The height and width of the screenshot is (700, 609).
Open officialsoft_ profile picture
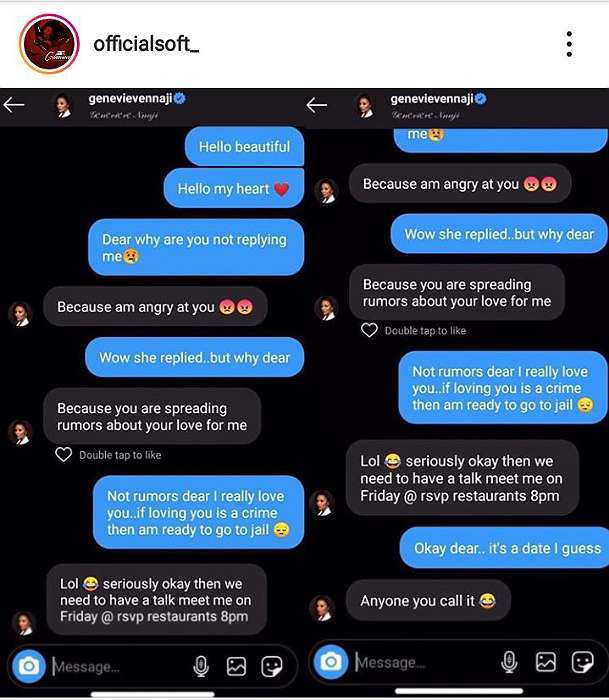pyautogui.click(x=49, y=44)
